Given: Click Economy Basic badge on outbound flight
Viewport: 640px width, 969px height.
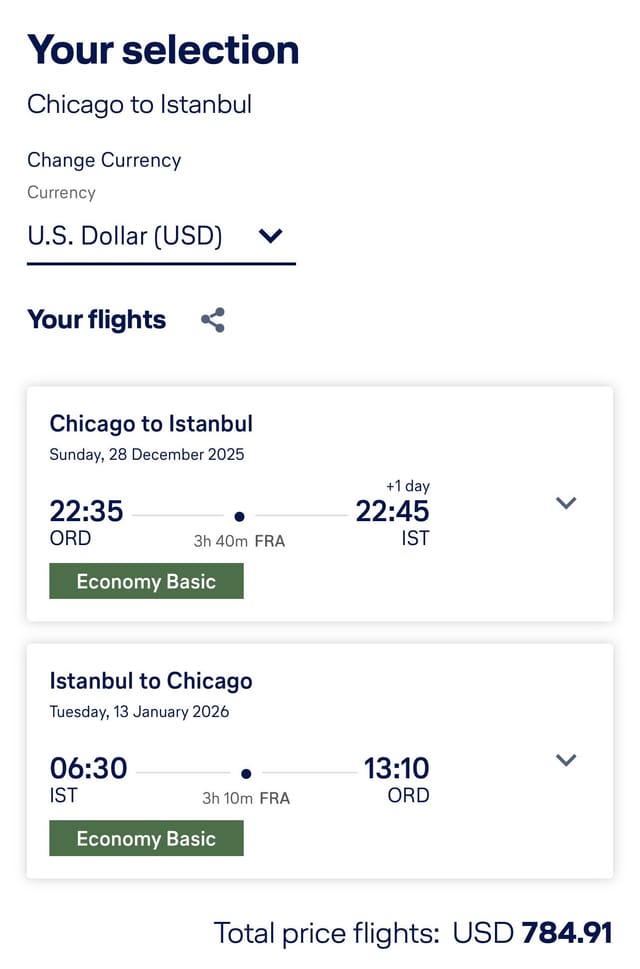Looking at the screenshot, I should pos(146,581).
